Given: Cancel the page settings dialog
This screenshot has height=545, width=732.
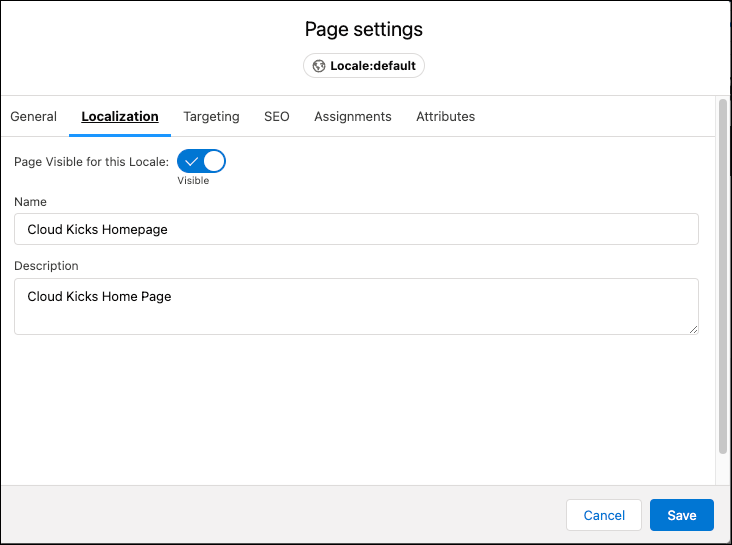Looking at the screenshot, I should pyautogui.click(x=604, y=515).
